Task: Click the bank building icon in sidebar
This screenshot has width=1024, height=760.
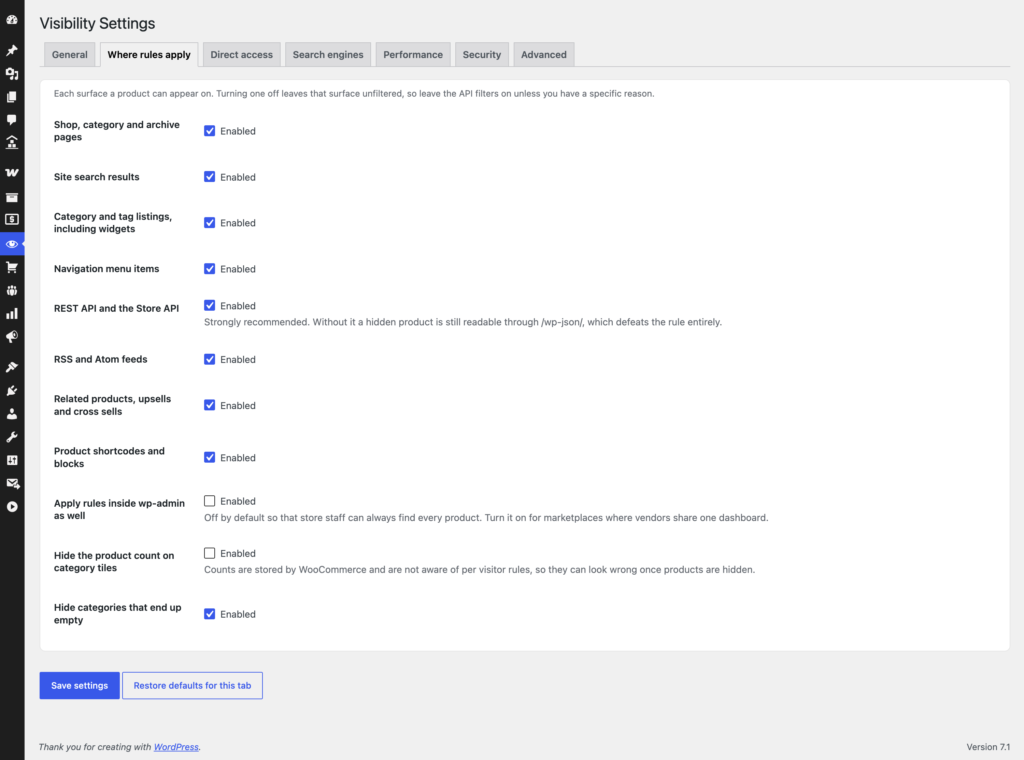Action: 12,142
